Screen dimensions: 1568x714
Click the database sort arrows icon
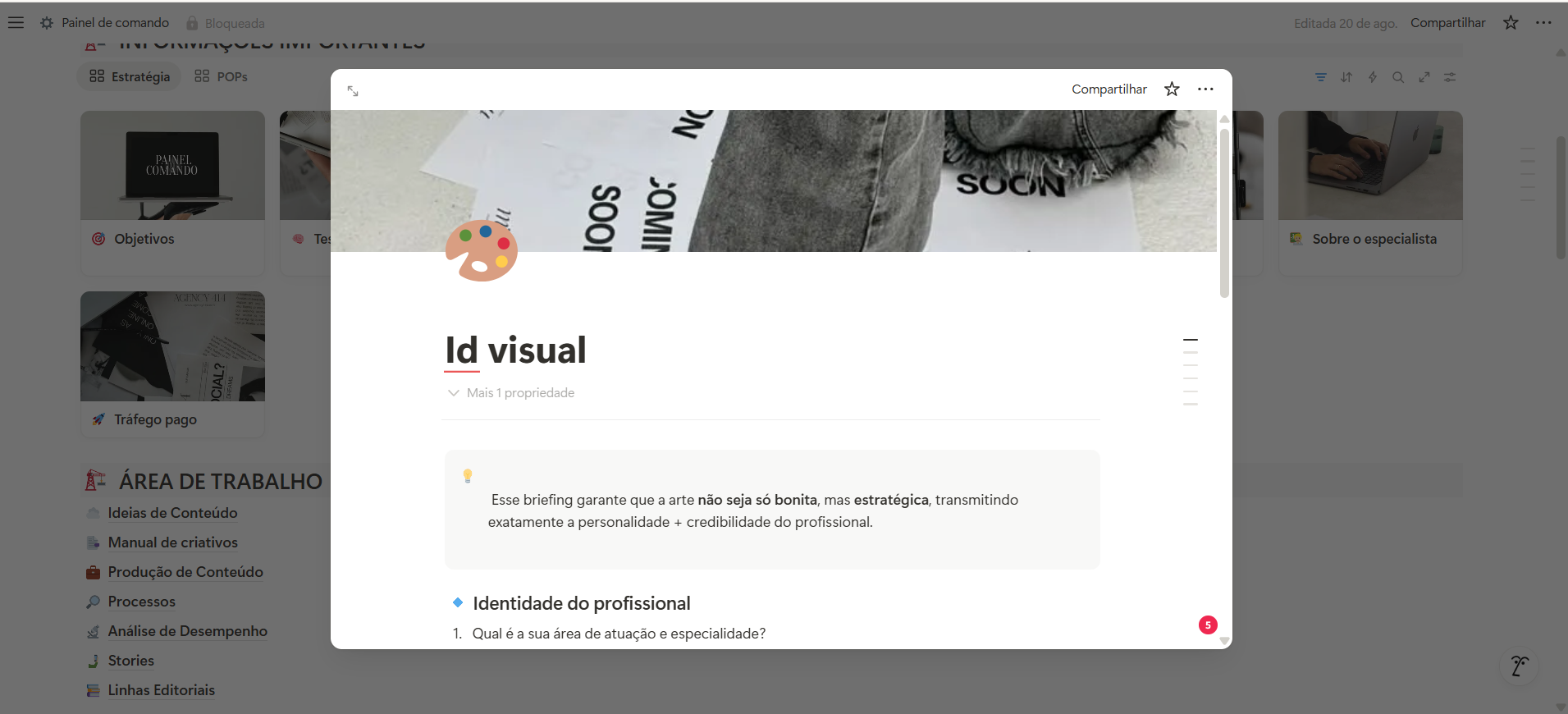click(x=1346, y=77)
